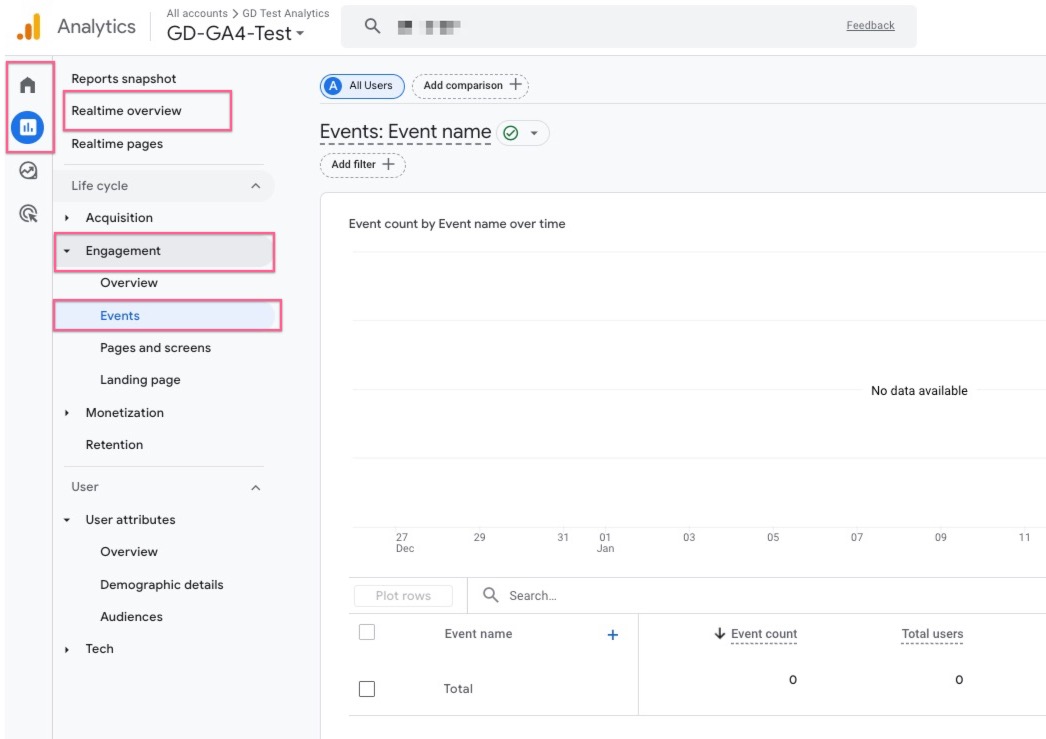
Task: Click the Plot rows button
Action: pyautogui.click(x=403, y=596)
